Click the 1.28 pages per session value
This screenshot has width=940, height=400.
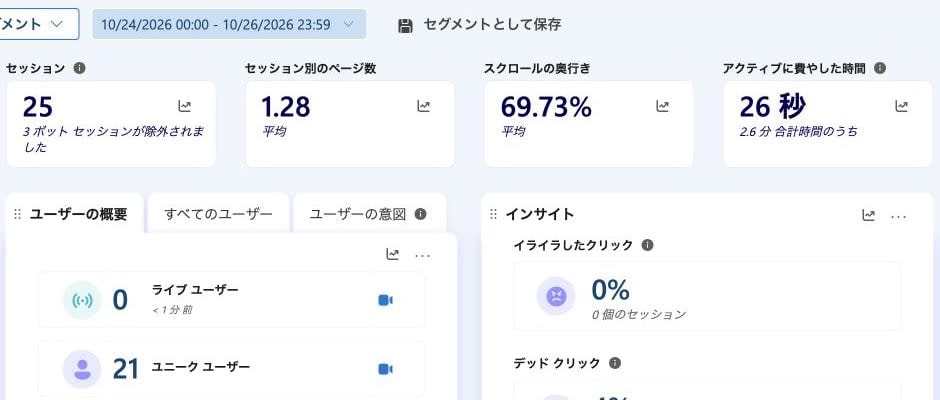pos(285,107)
